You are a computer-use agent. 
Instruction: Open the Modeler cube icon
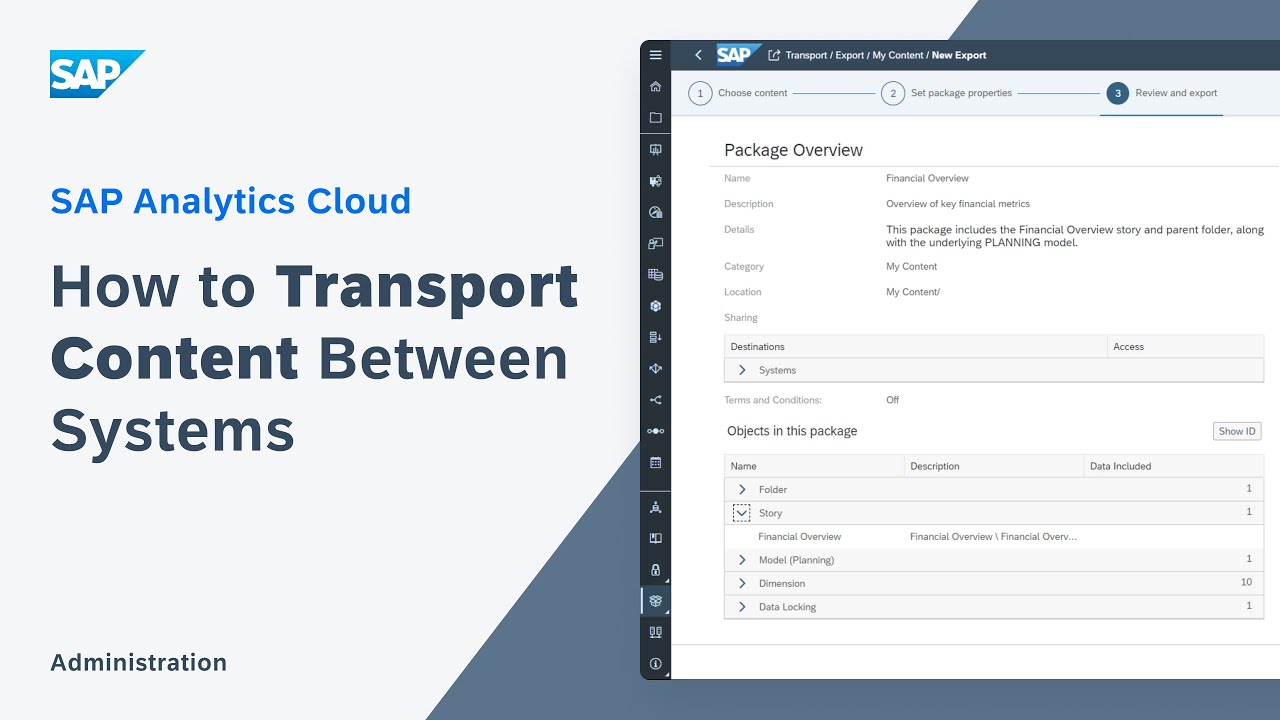[655, 306]
